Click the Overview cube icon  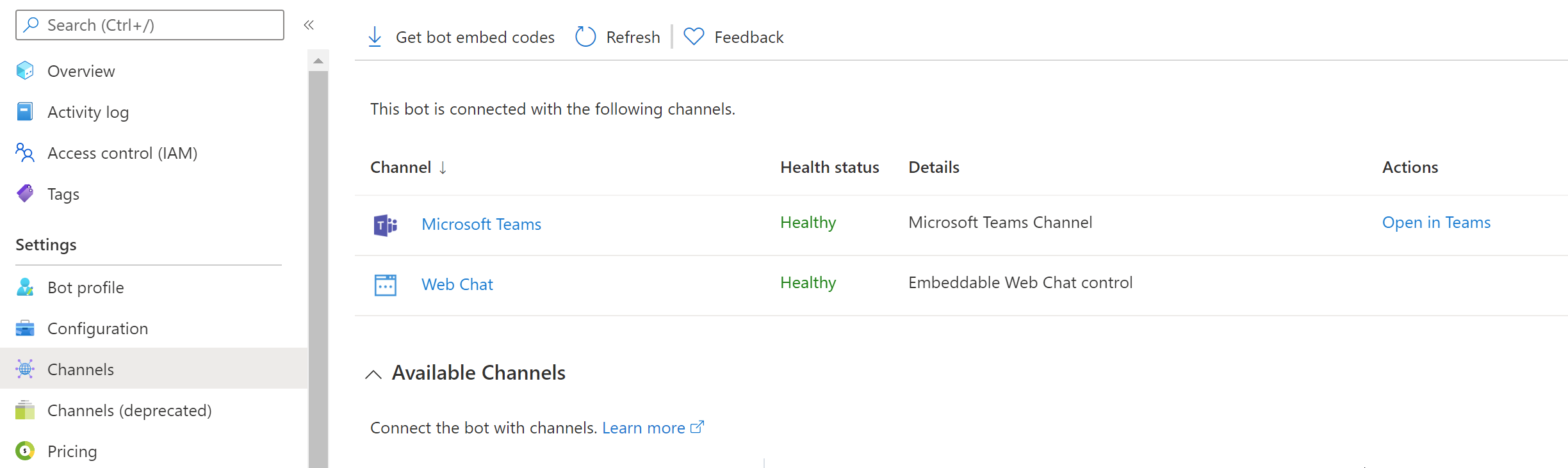[x=25, y=70]
